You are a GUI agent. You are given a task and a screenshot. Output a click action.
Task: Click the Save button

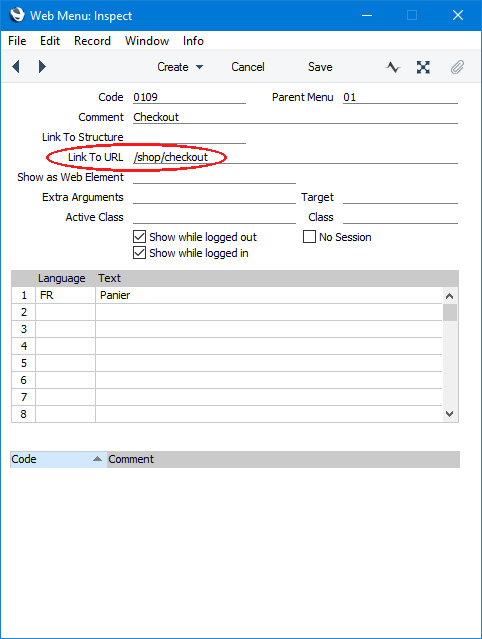[320, 67]
